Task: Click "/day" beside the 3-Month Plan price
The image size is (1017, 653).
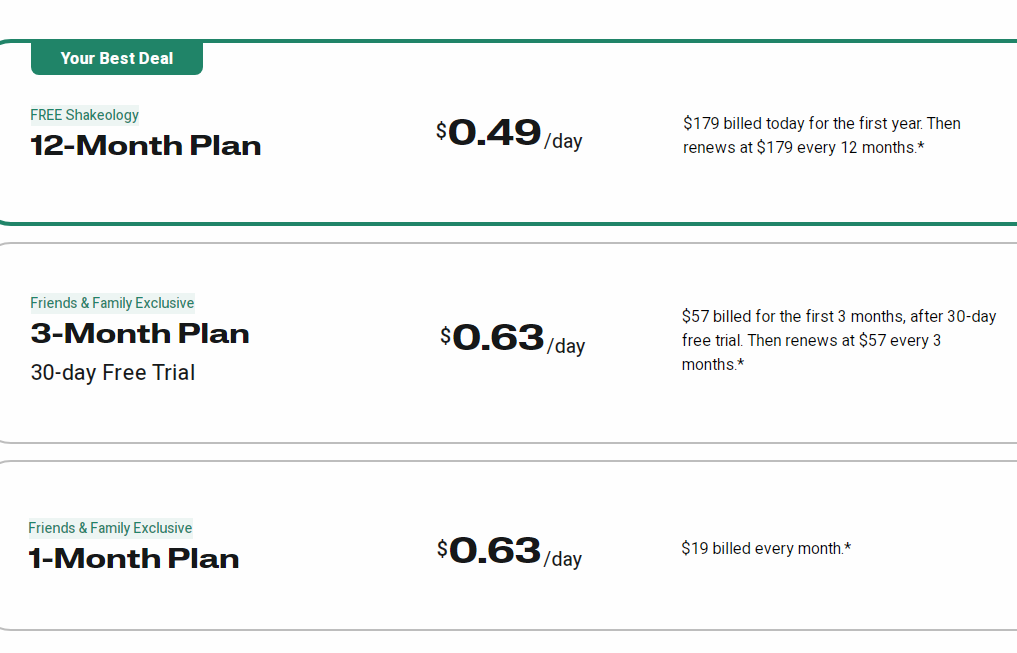Action: click(x=566, y=346)
